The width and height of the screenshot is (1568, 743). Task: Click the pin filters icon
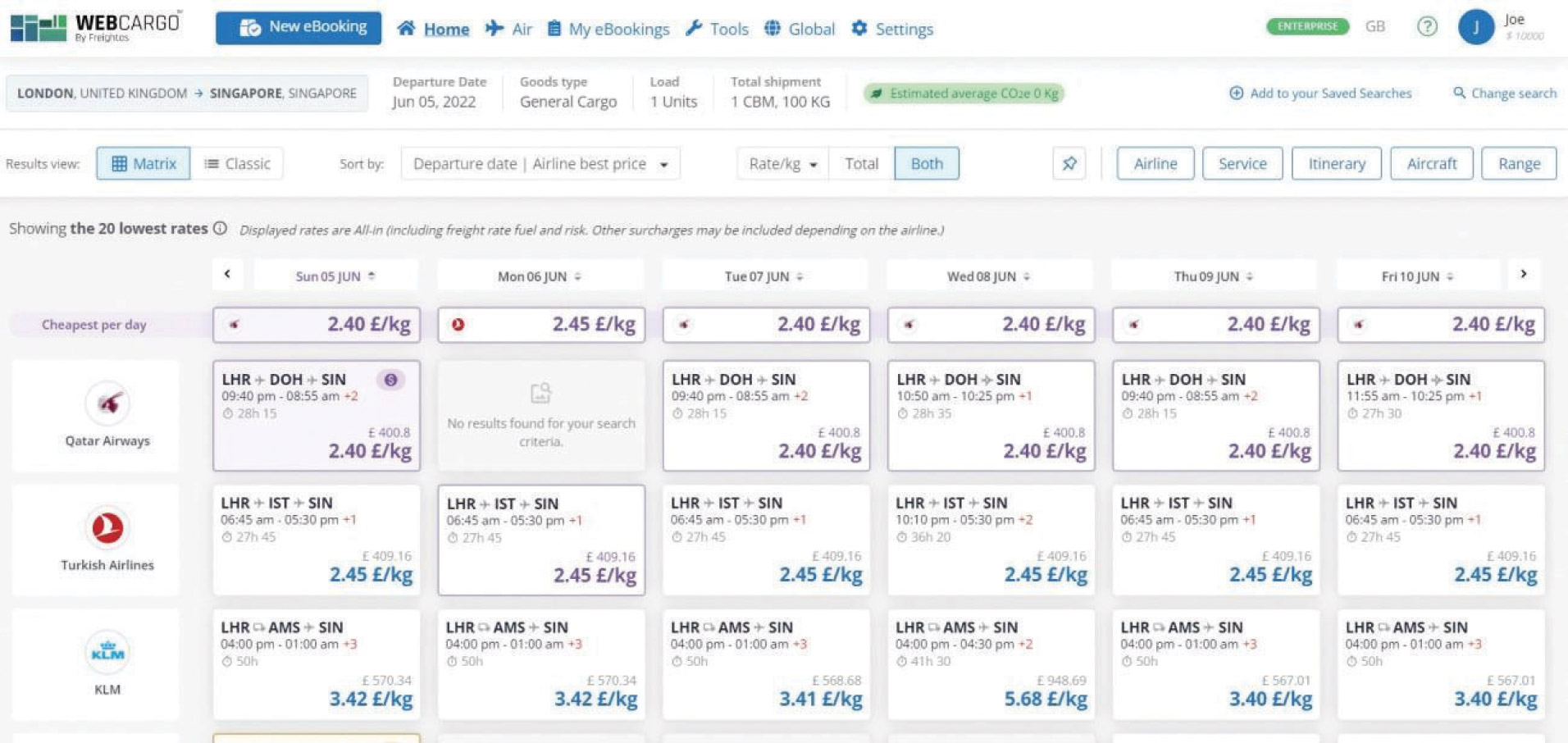point(1069,163)
